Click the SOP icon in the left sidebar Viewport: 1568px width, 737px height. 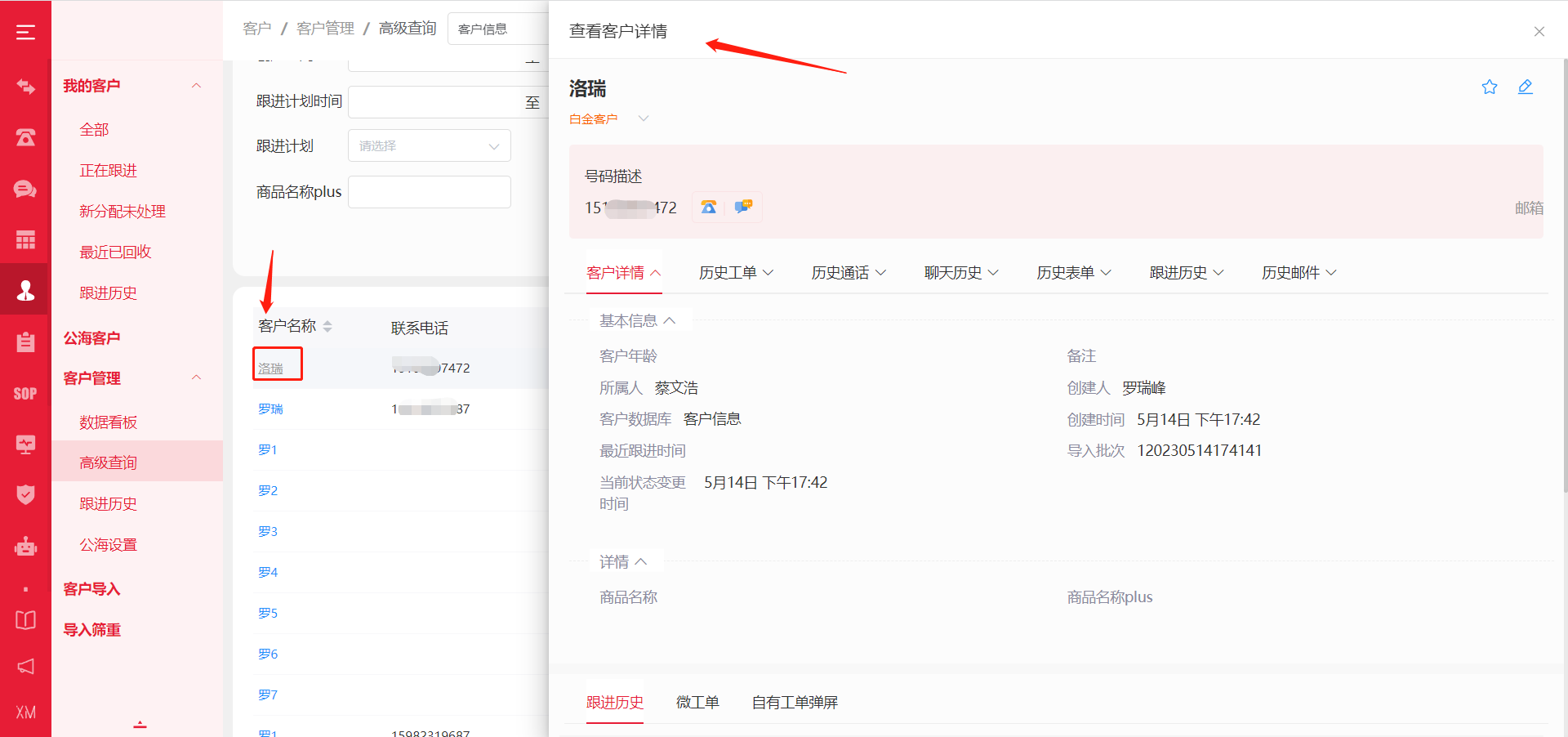pyautogui.click(x=25, y=394)
